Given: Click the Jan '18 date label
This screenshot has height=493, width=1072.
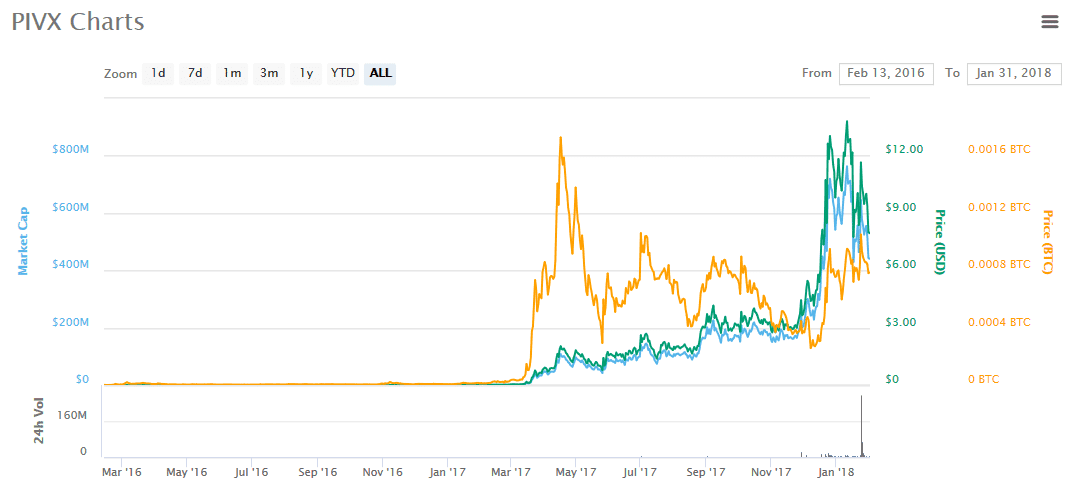Looking at the screenshot, I should point(835,472).
